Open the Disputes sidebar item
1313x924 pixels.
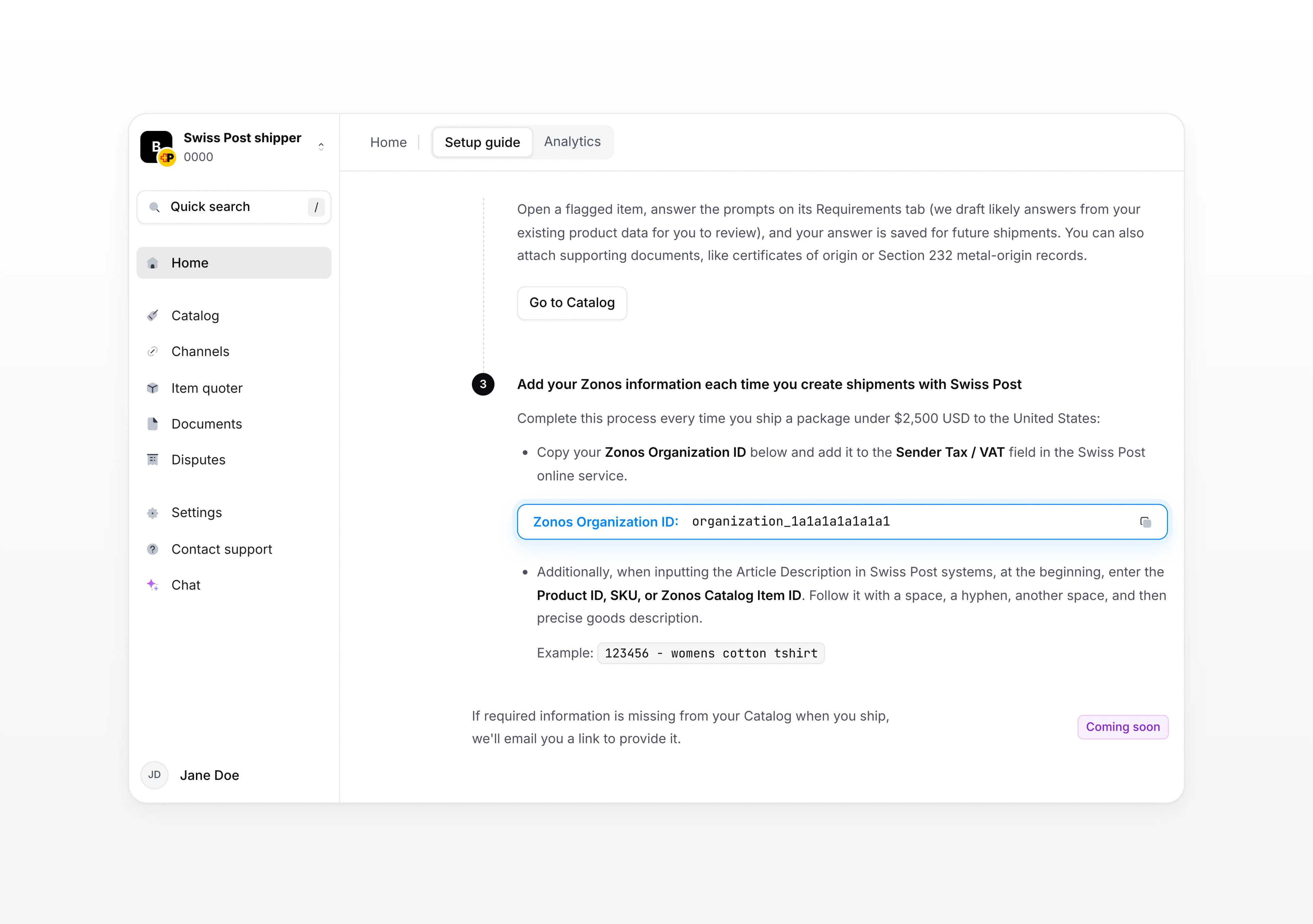234,460
